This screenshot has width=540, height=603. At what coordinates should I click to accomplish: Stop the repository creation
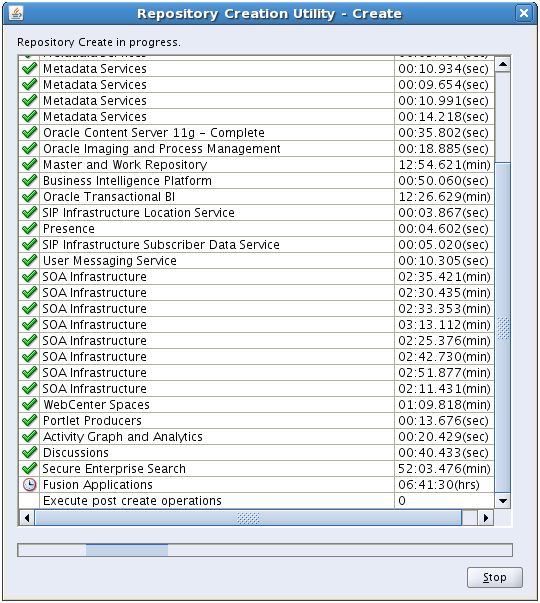[495, 577]
